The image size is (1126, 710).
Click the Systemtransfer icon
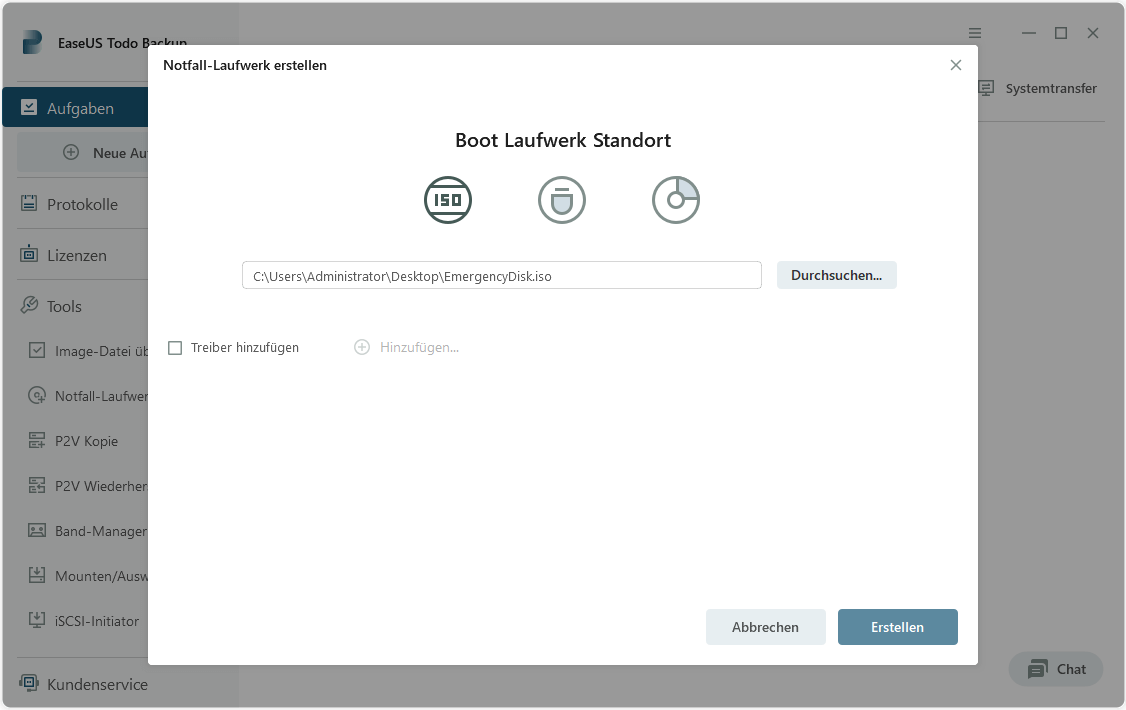(x=986, y=88)
